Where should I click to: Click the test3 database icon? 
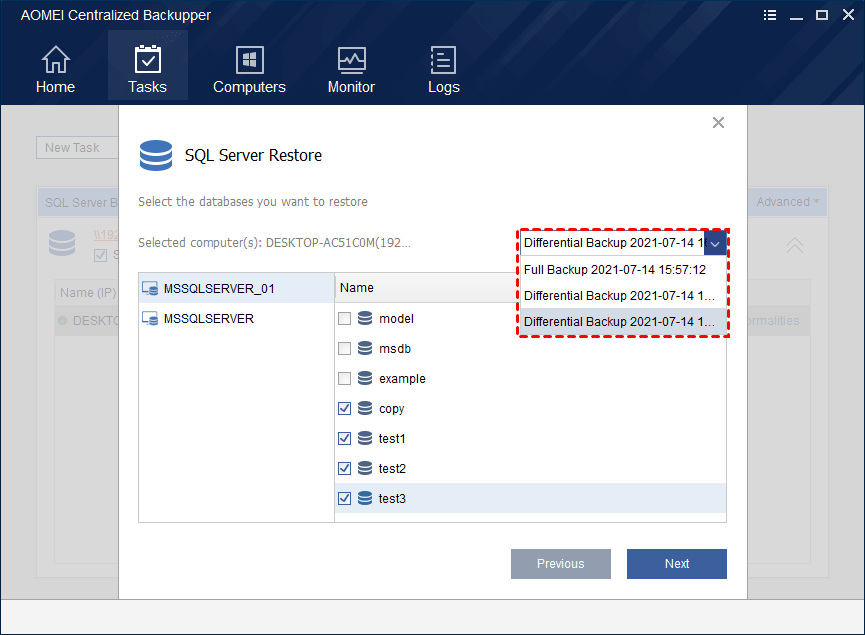(365, 498)
